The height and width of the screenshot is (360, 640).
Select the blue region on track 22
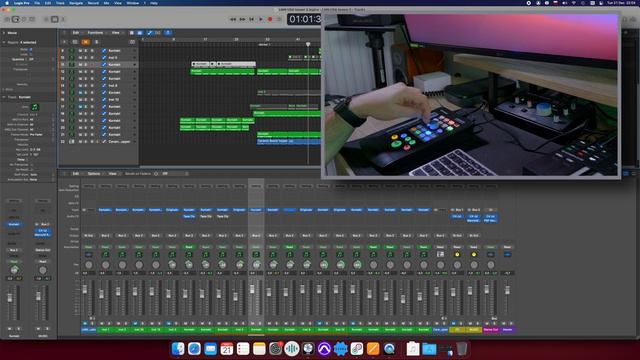pos(289,141)
